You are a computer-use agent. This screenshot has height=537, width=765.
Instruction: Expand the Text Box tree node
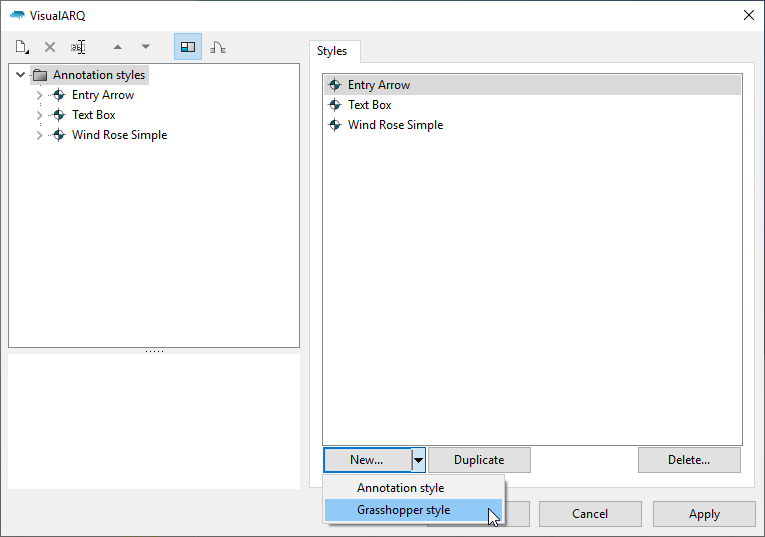coord(40,115)
